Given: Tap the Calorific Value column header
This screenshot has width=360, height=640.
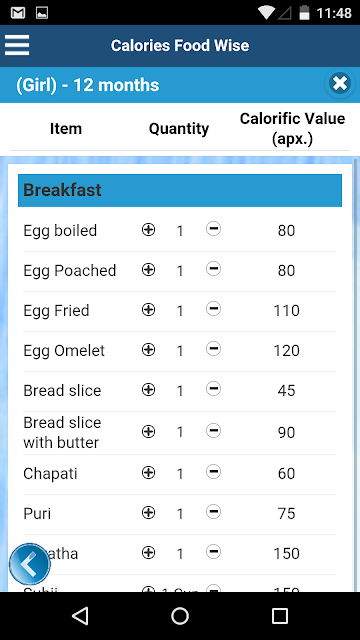Looking at the screenshot, I should 292,129.
